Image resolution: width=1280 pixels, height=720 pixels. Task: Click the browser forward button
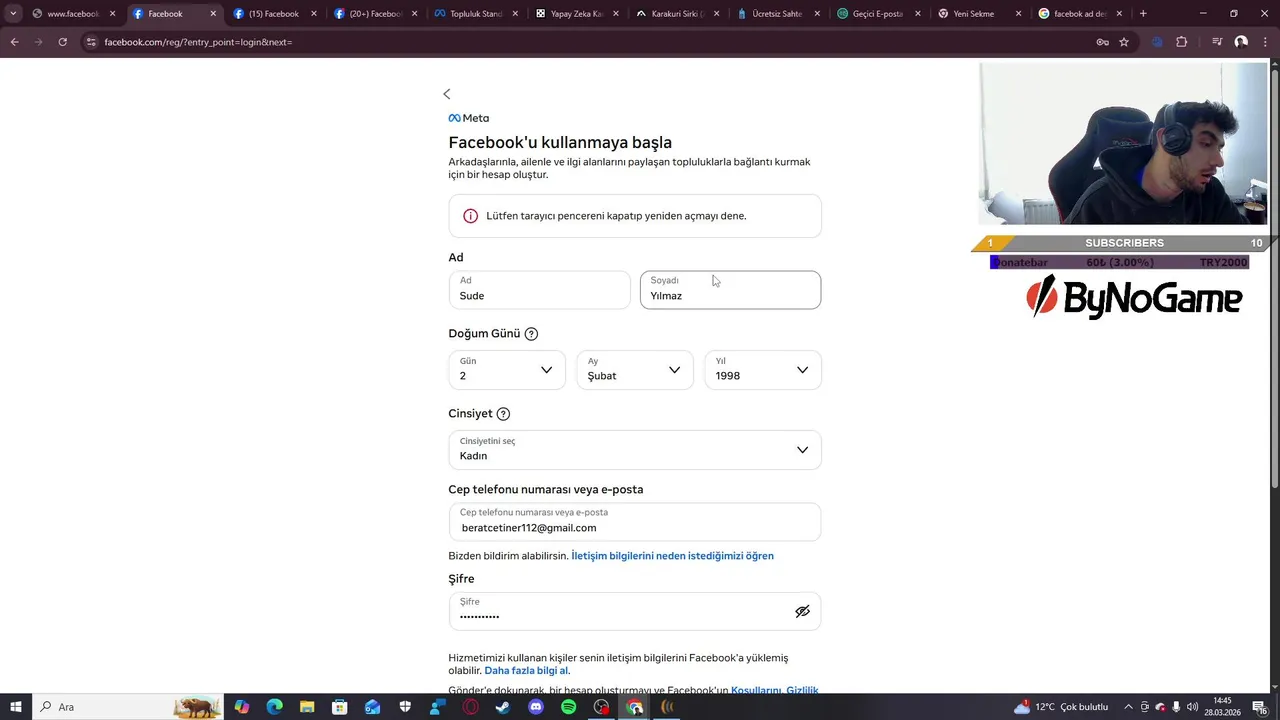tap(38, 42)
